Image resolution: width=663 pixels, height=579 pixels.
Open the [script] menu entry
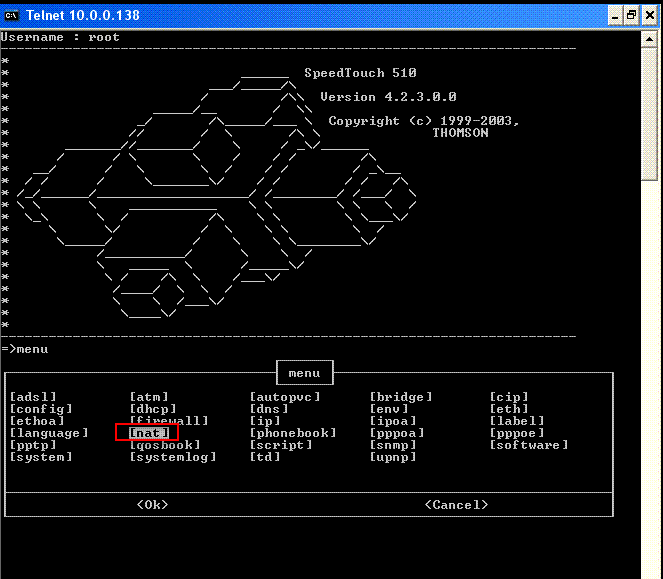click(281, 445)
